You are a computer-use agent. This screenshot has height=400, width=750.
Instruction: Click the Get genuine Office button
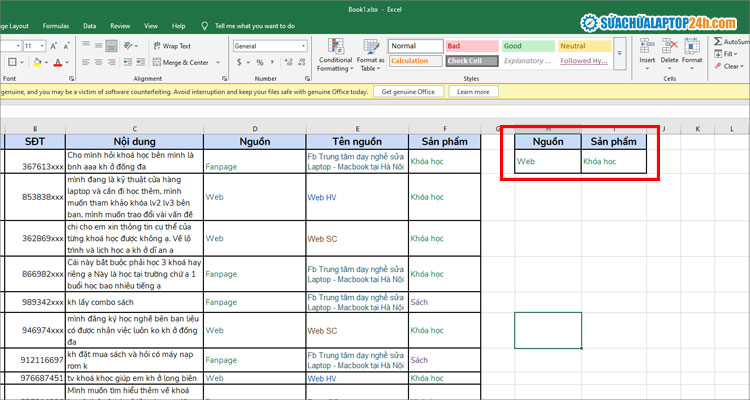click(x=410, y=92)
